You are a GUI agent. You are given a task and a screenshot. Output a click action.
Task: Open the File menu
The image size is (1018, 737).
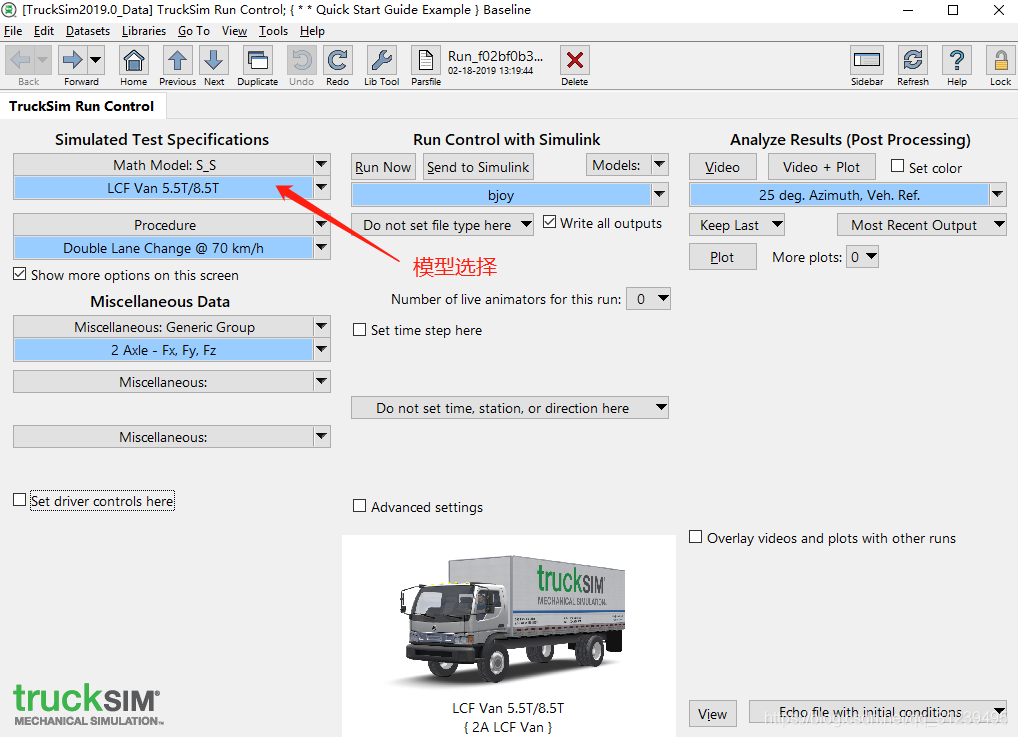[13, 31]
